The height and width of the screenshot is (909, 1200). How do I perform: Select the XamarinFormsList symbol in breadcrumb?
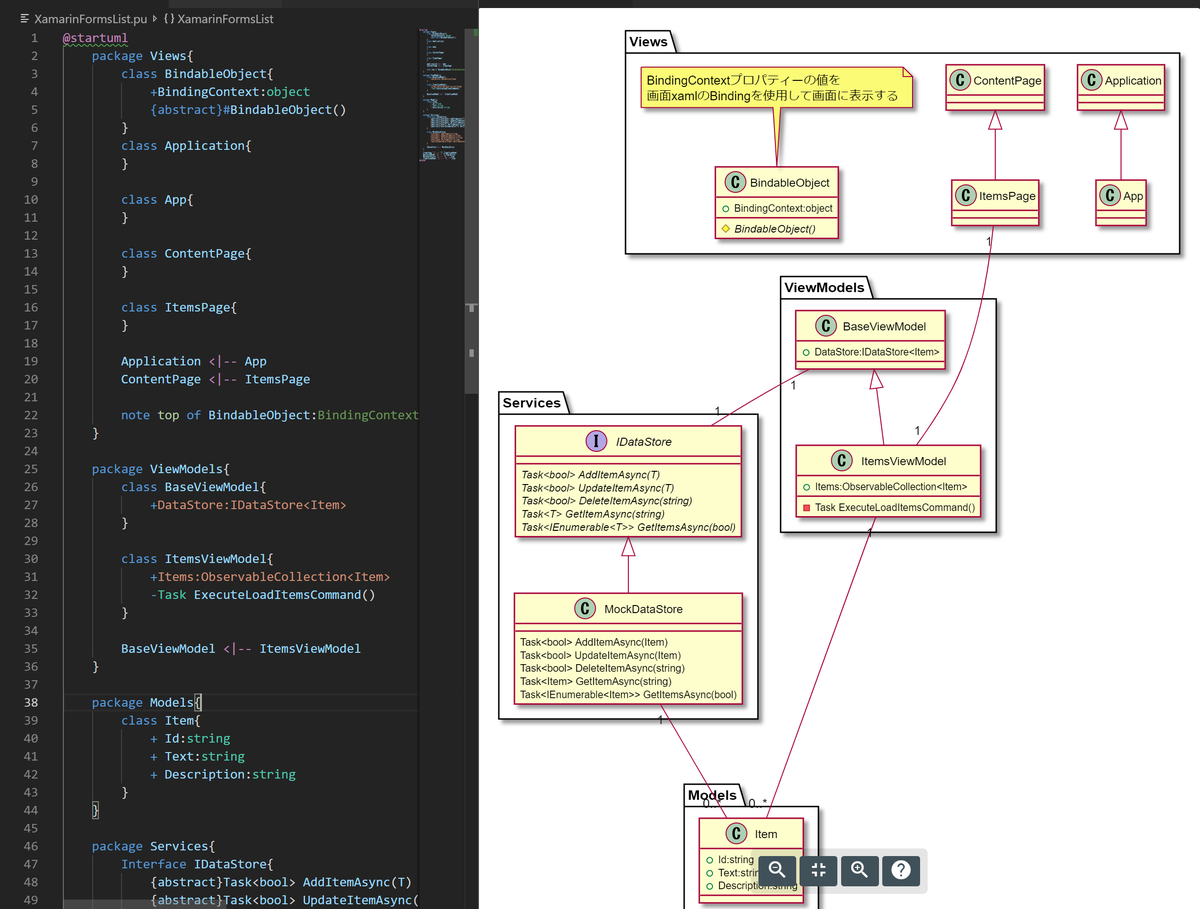[225, 18]
